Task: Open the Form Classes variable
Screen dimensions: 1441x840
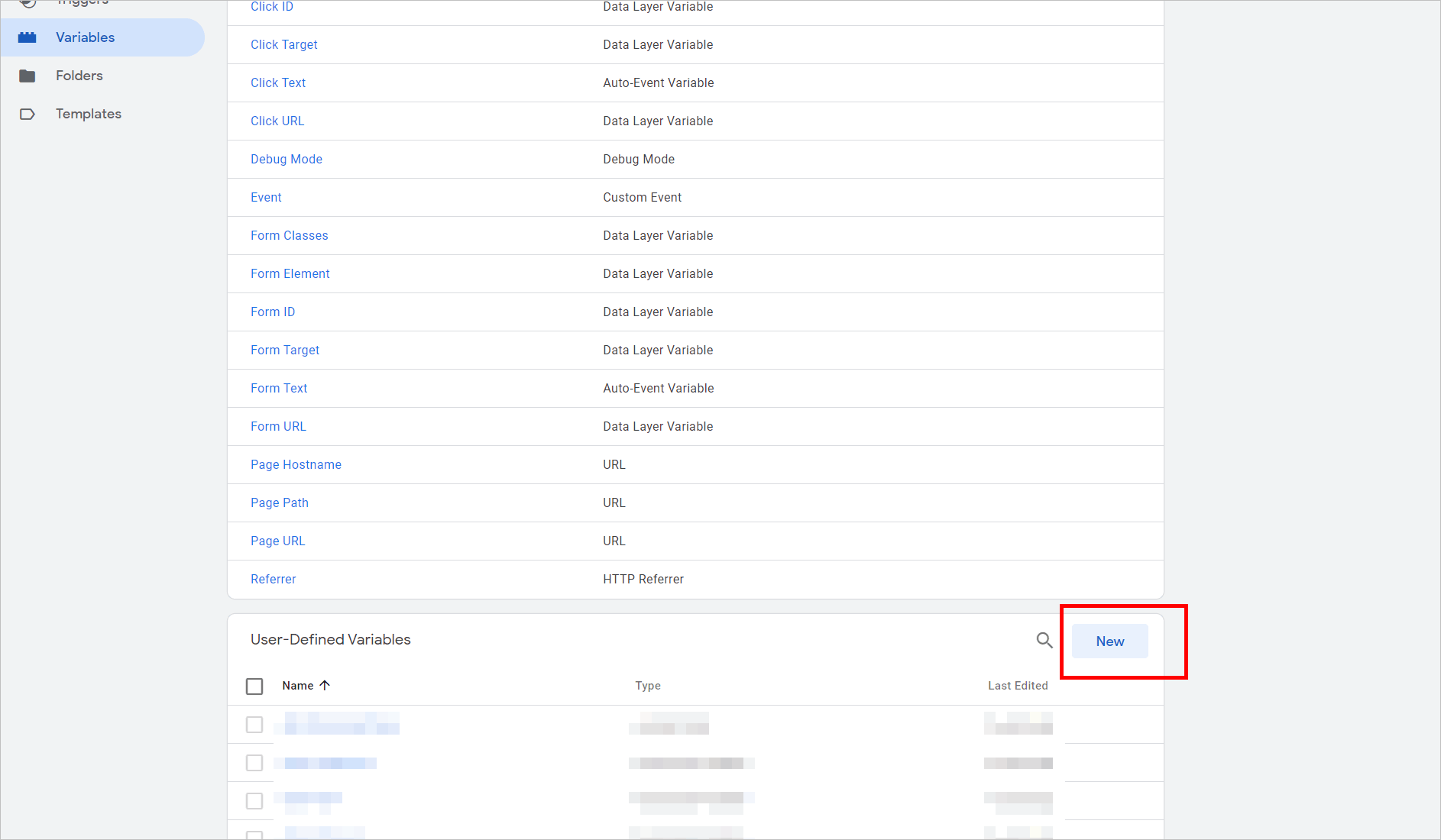Action: 289,235
